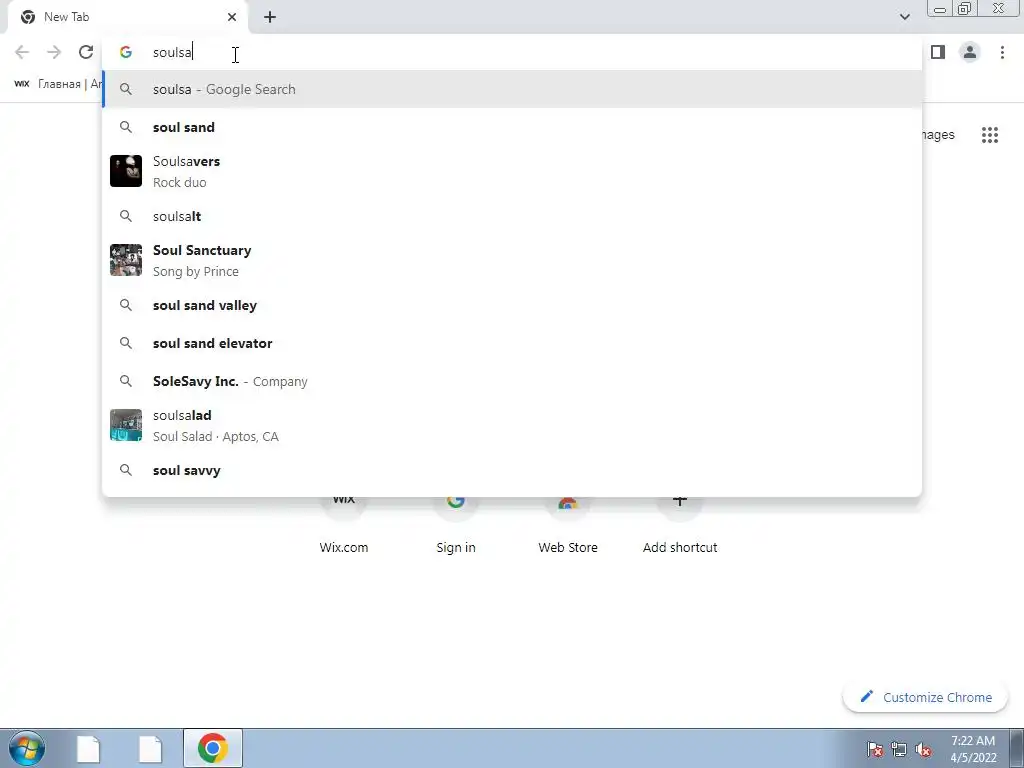1024x768 pixels.
Task: Open the Wix bookmark in the bookmarks bar
Action: [x=57, y=84]
